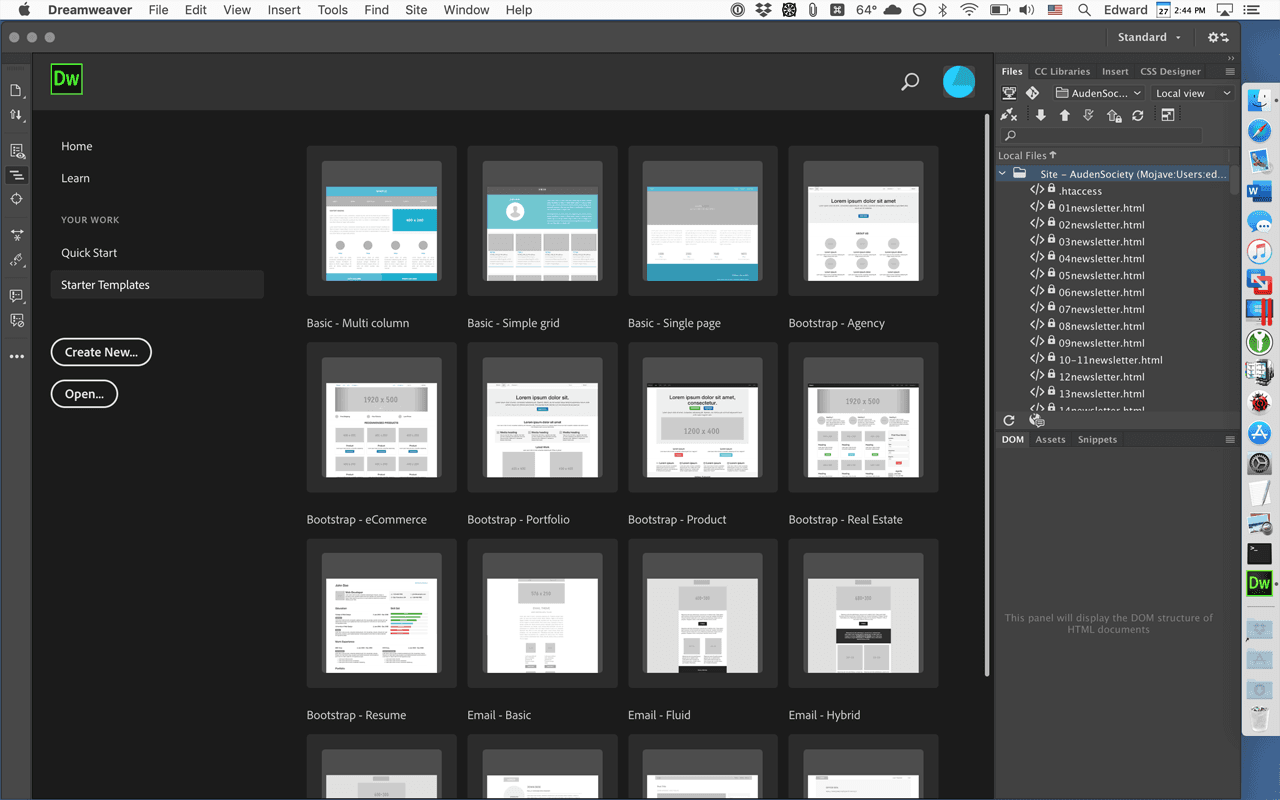Click the Live View Options icon
This screenshot has width=1280, height=800.
point(16,151)
